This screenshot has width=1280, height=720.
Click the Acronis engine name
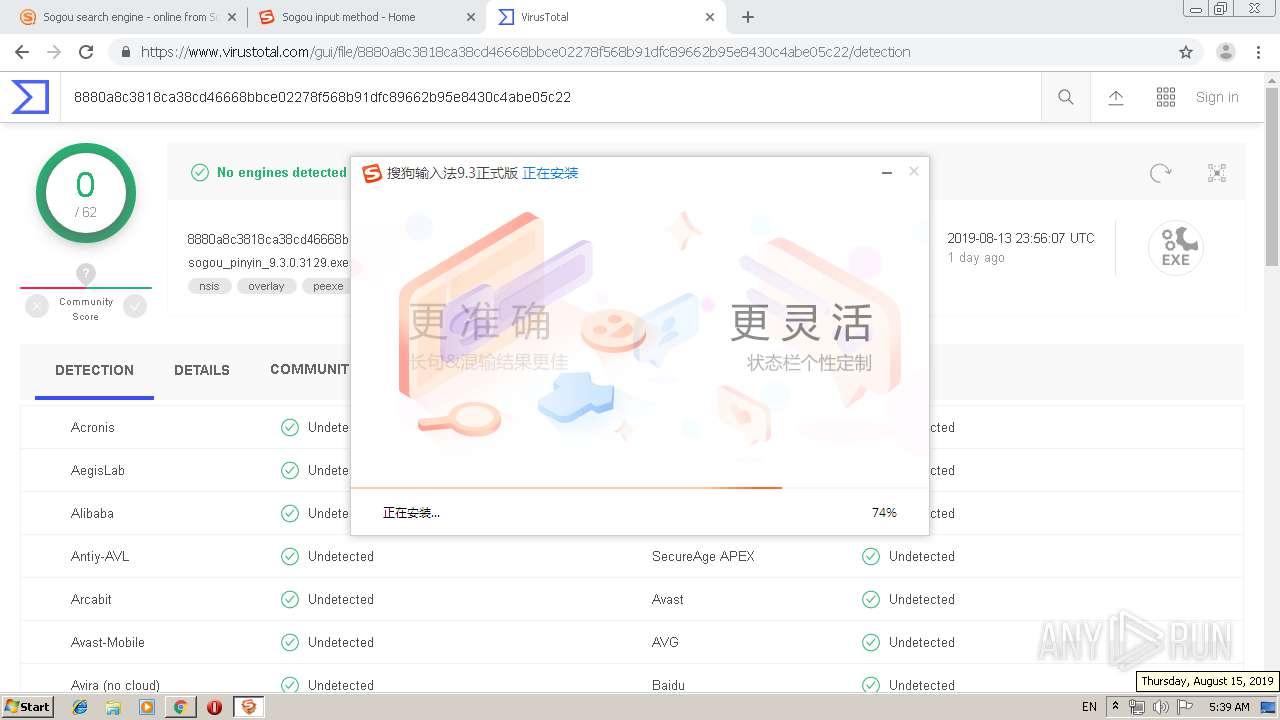coord(93,427)
